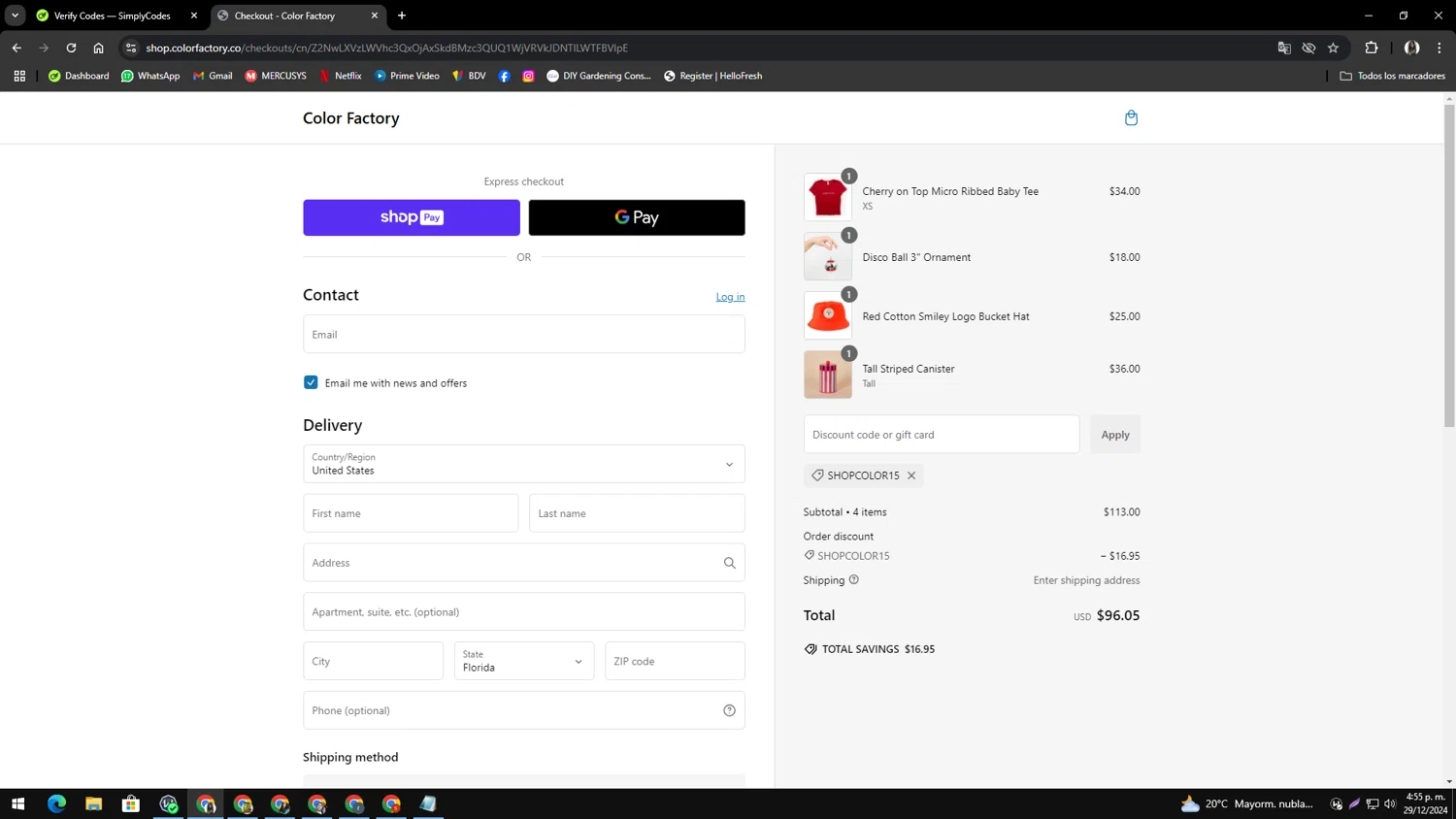The image size is (1456, 819).
Task: Launch Microsoft Edge from the taskbar
Action: (56, 803)
